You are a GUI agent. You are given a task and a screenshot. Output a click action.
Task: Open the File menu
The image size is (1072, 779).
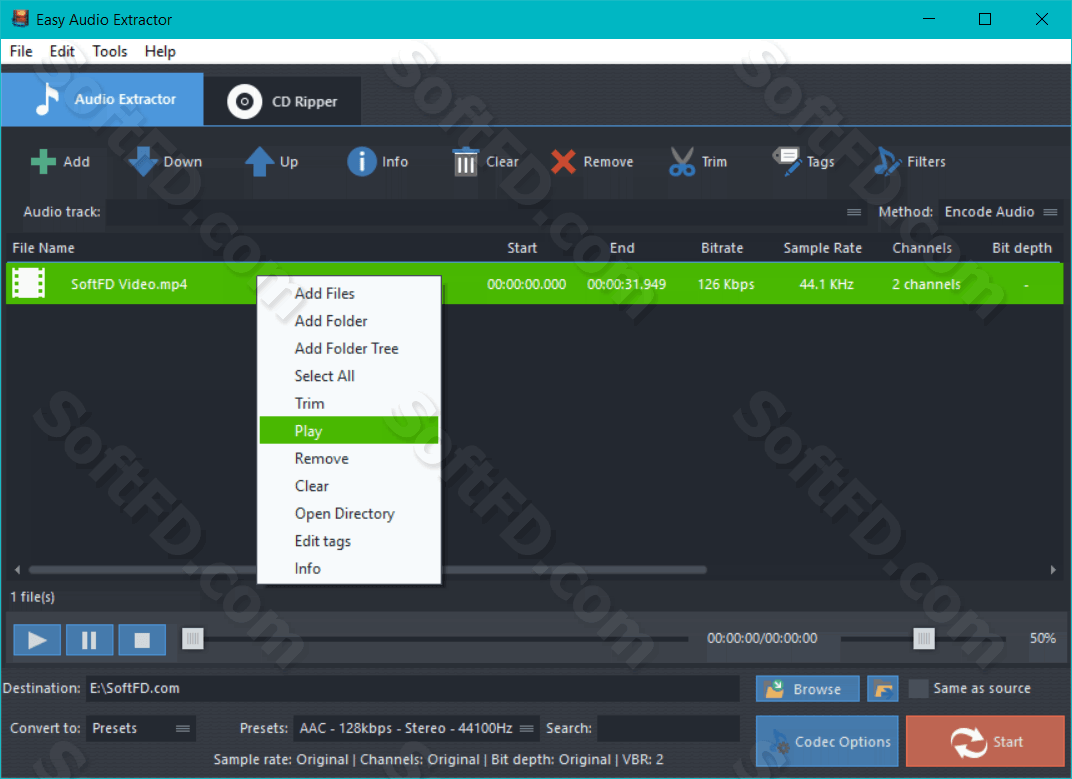pos(21,51)
